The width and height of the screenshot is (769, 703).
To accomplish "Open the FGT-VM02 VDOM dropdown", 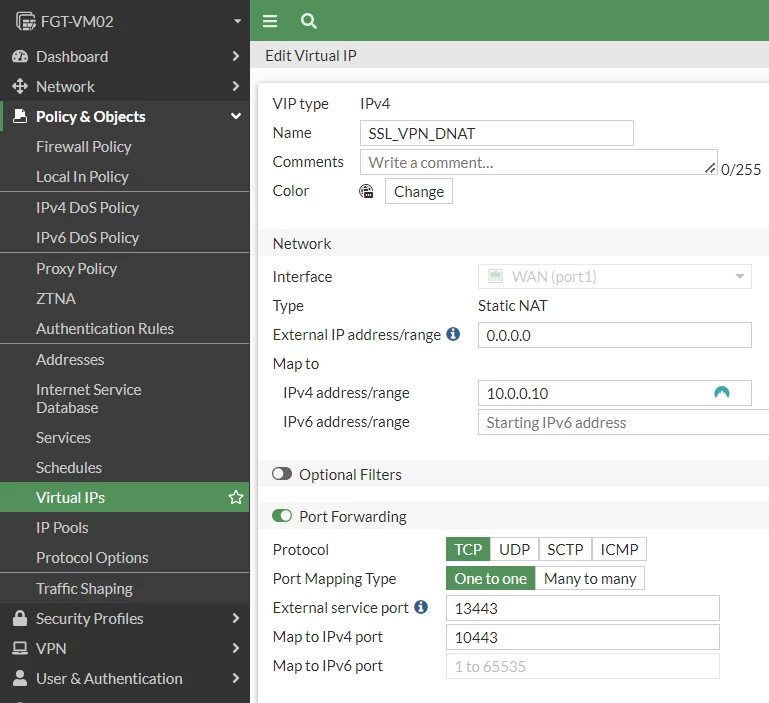I will click(x=237, y=21).
